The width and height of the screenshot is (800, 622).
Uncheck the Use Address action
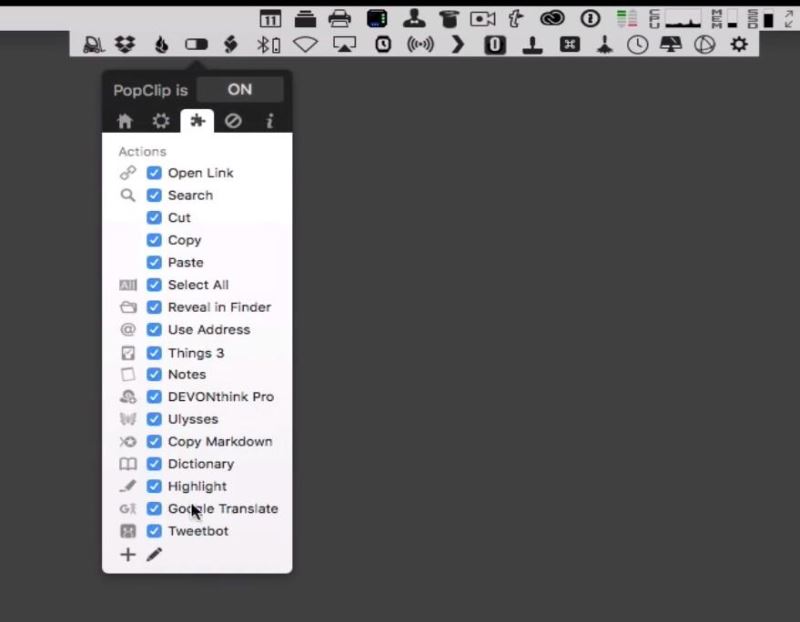pos(154,330)
